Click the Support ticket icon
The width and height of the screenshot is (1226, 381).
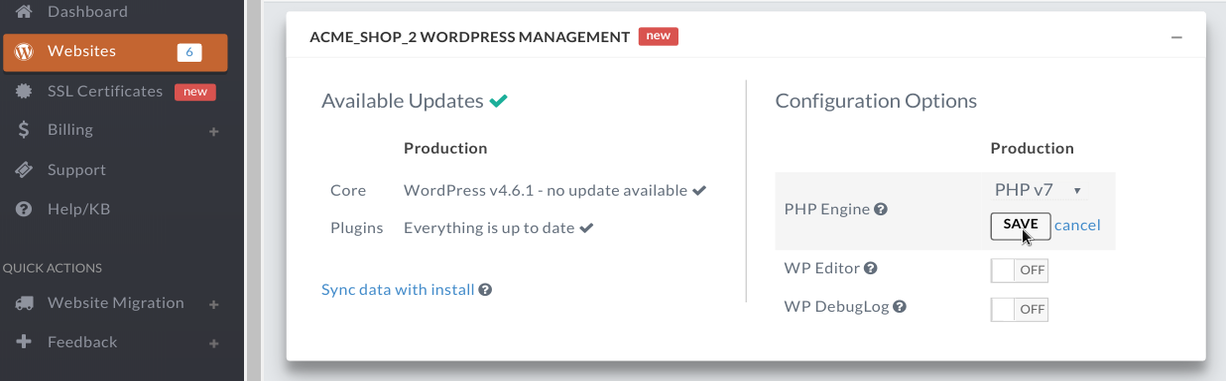tap(25, 170)
